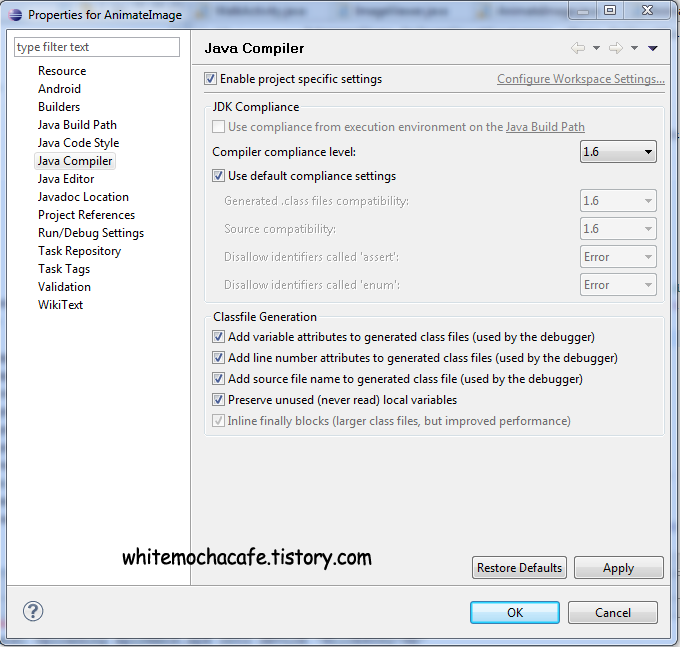Uncheck Enable project specific settings
The width and height of the screenshot is (680, 647).
(x=210, y=79)
